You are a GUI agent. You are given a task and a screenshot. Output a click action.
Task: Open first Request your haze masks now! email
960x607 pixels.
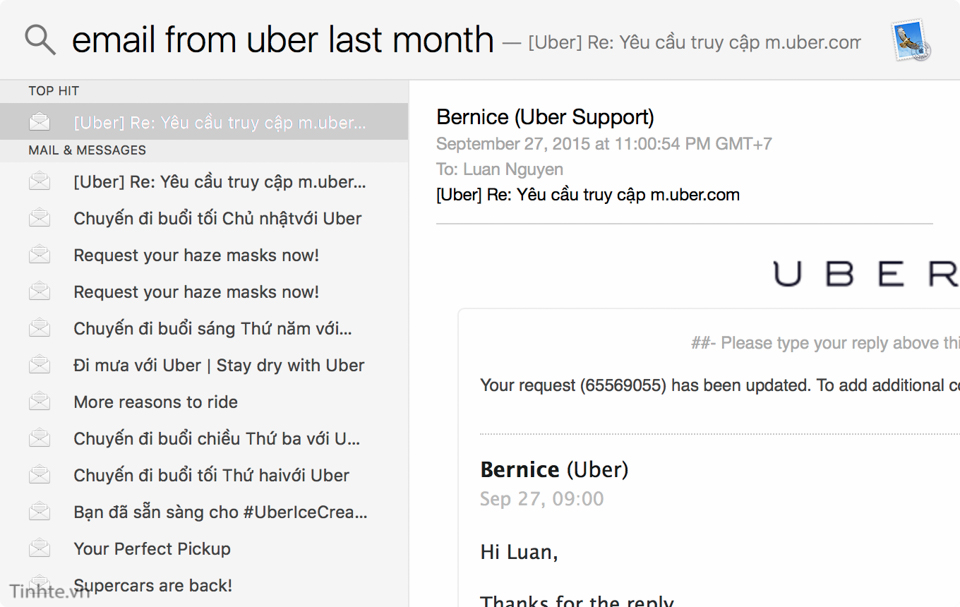coord(204,255)
